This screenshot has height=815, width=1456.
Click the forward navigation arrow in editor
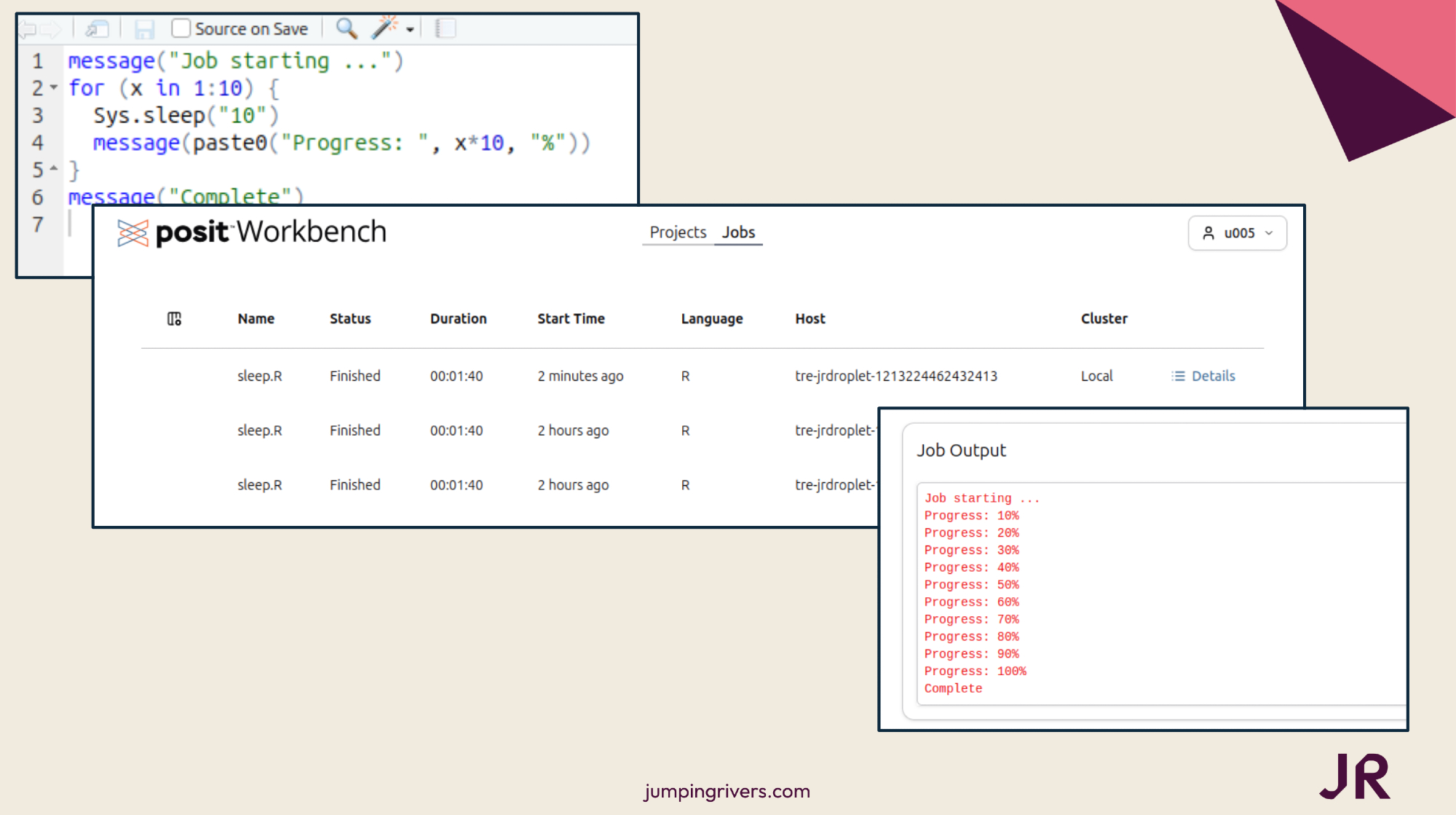click(x=51, y=29)
